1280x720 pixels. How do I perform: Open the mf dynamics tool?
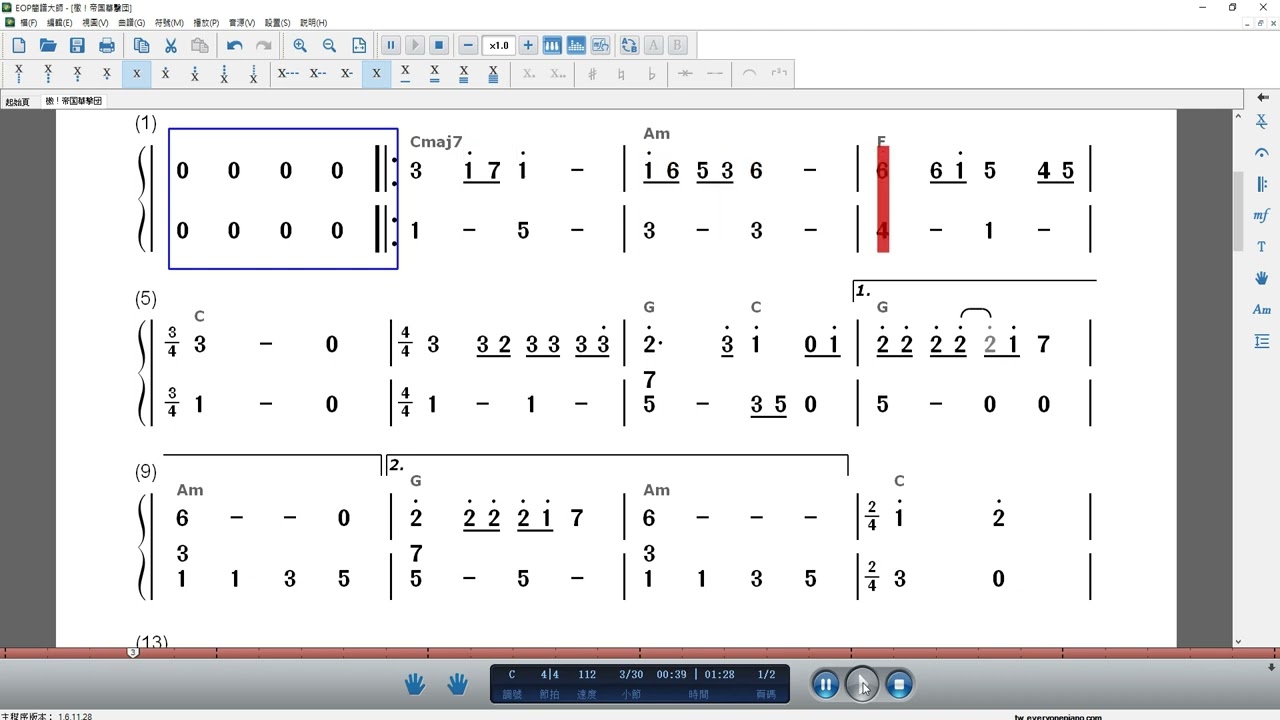click(x=1262, y=215)
